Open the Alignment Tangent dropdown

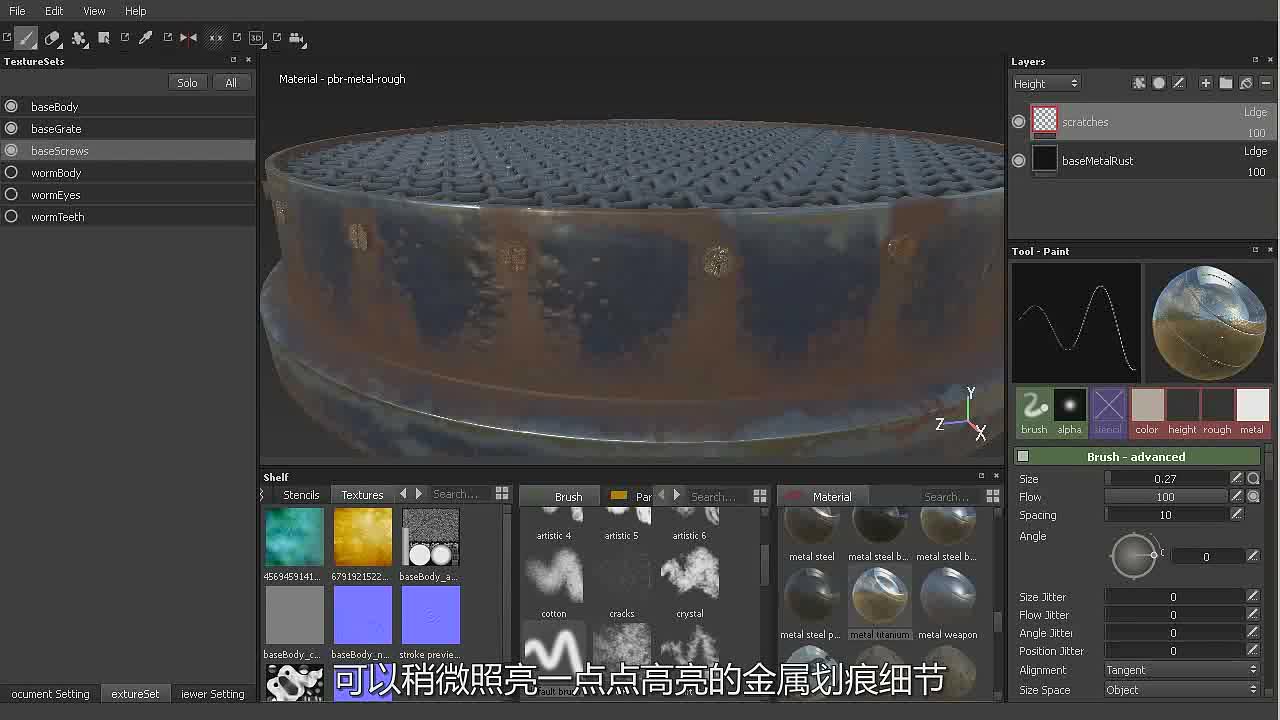tap(1181, 670)
